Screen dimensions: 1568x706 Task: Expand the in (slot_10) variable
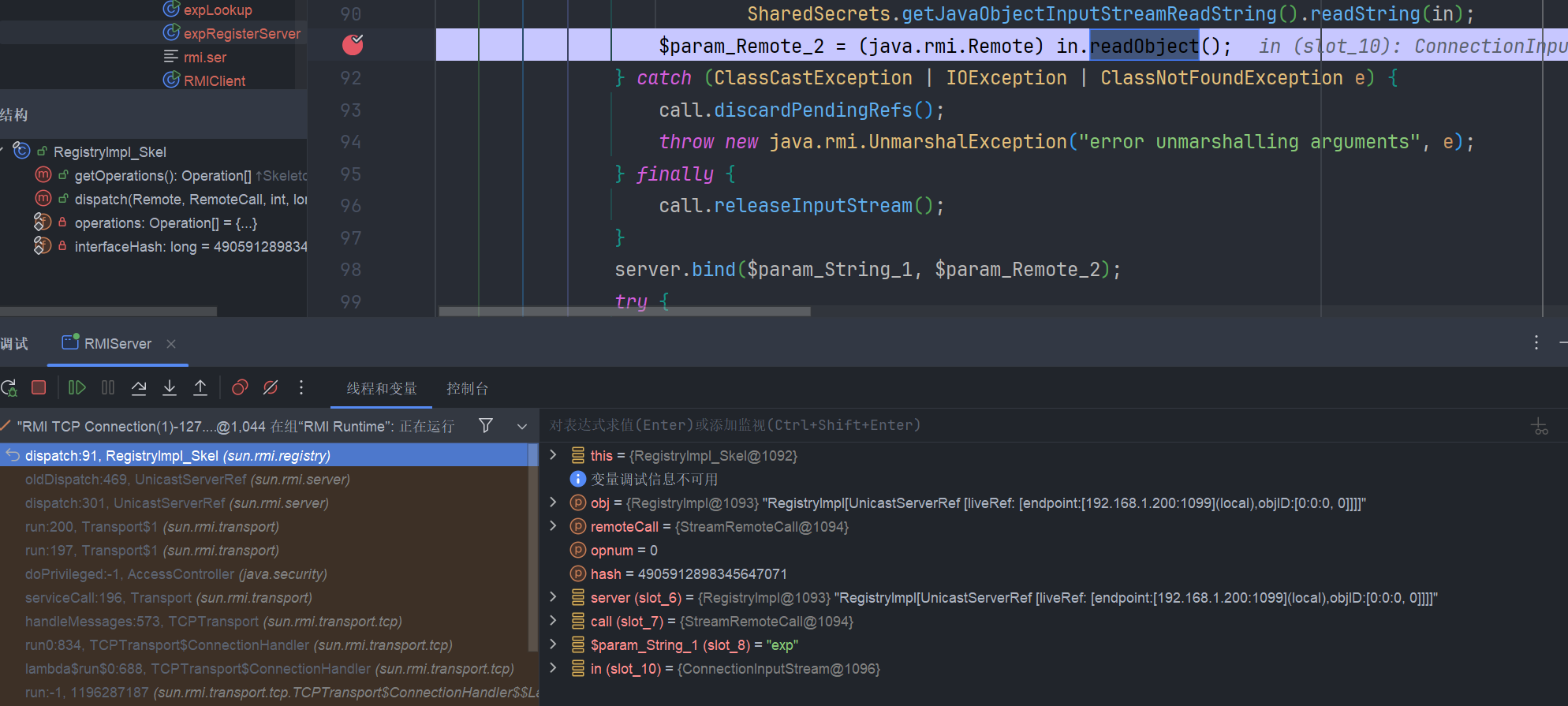[x=553, y=668]
